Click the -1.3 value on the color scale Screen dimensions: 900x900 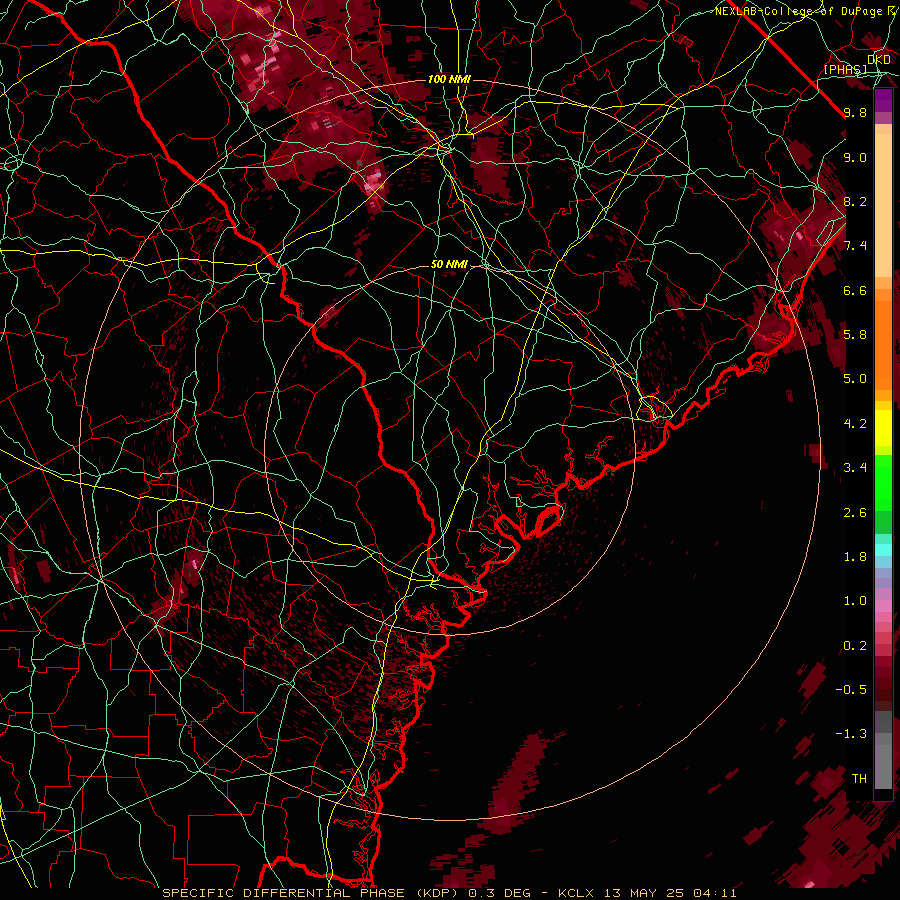coord(851,734)
